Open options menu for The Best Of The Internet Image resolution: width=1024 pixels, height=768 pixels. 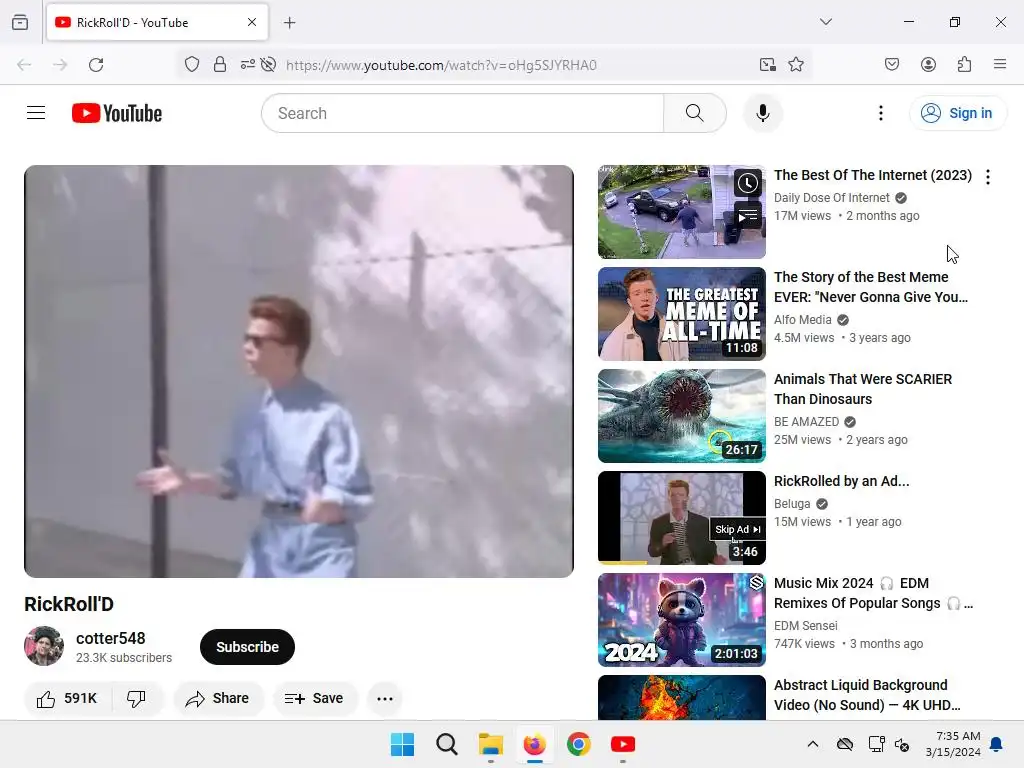(987, 177)
